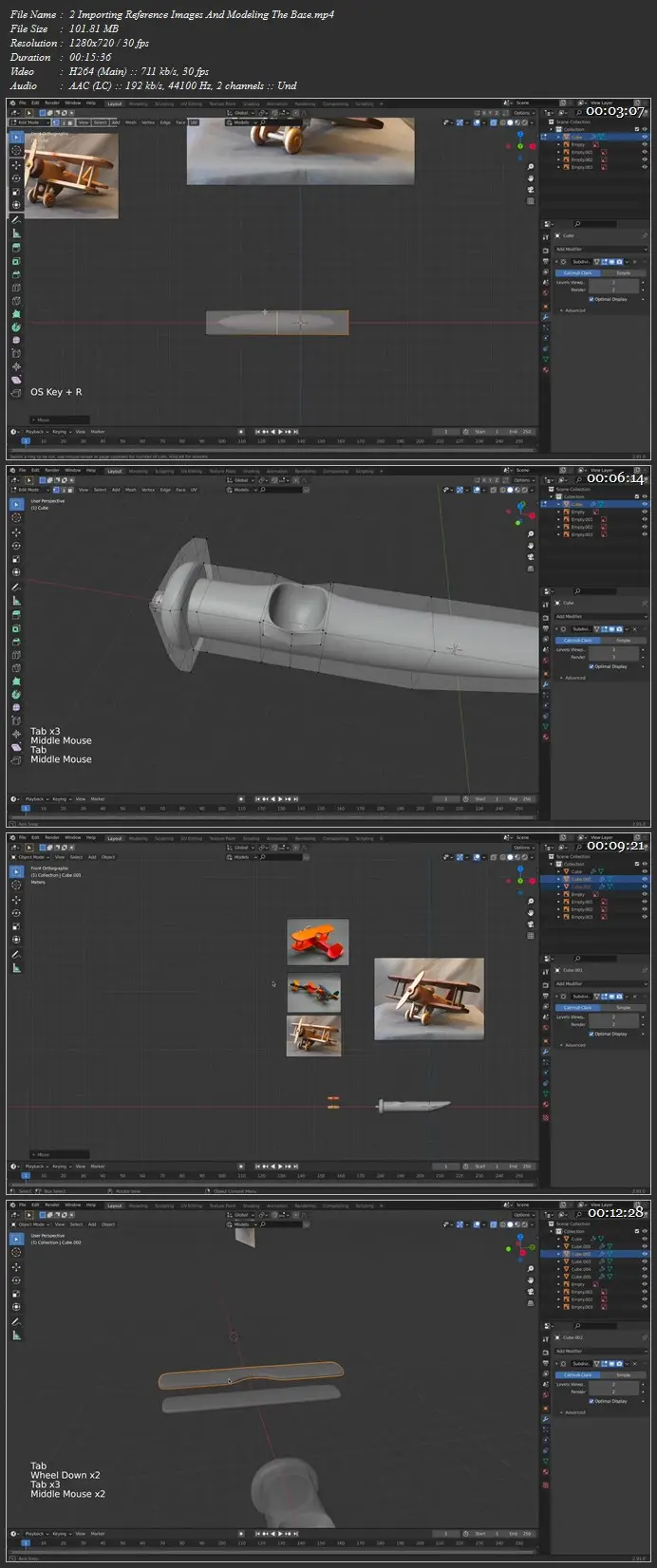Image resolution: width=657 pixels, height=1568 pixels.
Task: Choose the Cursor tool in the 06:14 frame
Action: pyautogui.click(x=16, y=517)
